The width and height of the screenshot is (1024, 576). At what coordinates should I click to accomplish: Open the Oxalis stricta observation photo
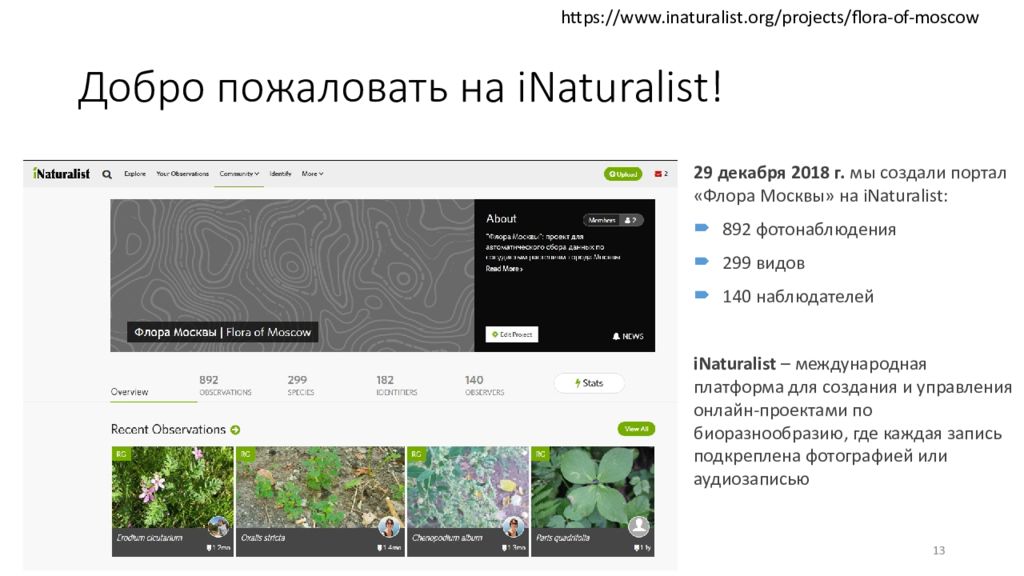click(x=320, y=487)
